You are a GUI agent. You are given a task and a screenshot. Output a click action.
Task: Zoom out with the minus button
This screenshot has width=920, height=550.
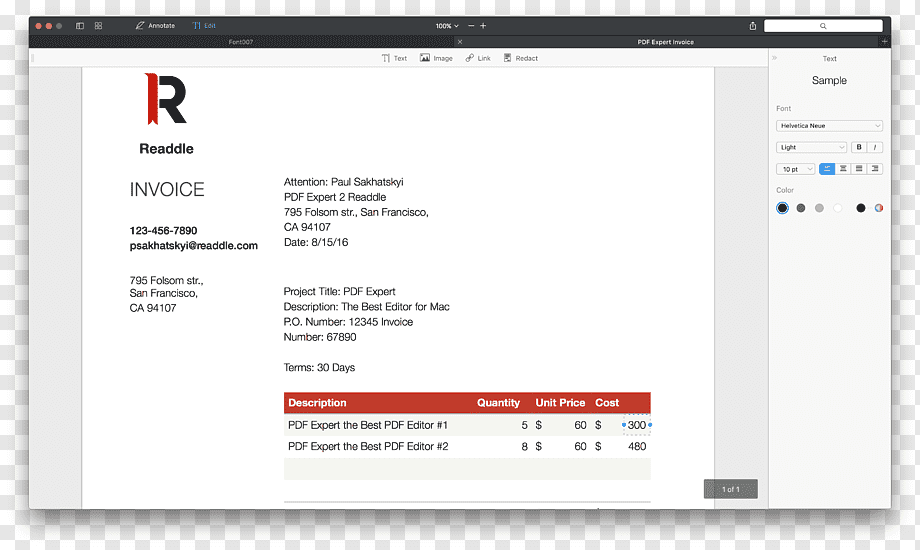pyautogui.click(x=471, y=26)
